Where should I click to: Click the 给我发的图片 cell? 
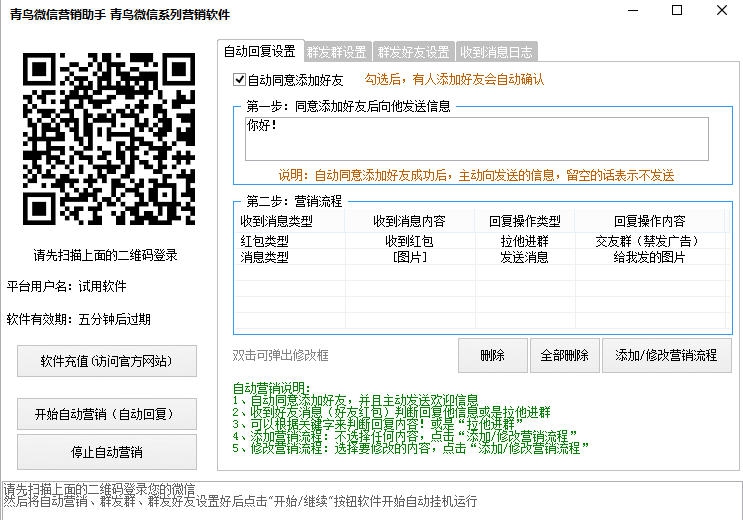[650, 257]
